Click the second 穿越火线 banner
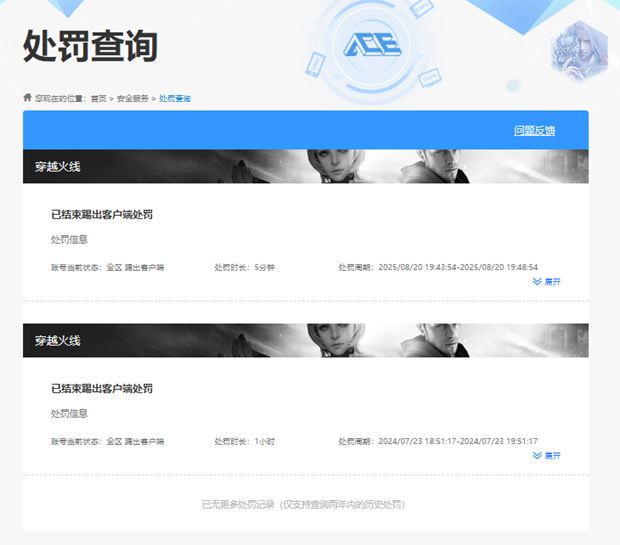The width and height of the screenshot is (620, 545). coord(306,341)
